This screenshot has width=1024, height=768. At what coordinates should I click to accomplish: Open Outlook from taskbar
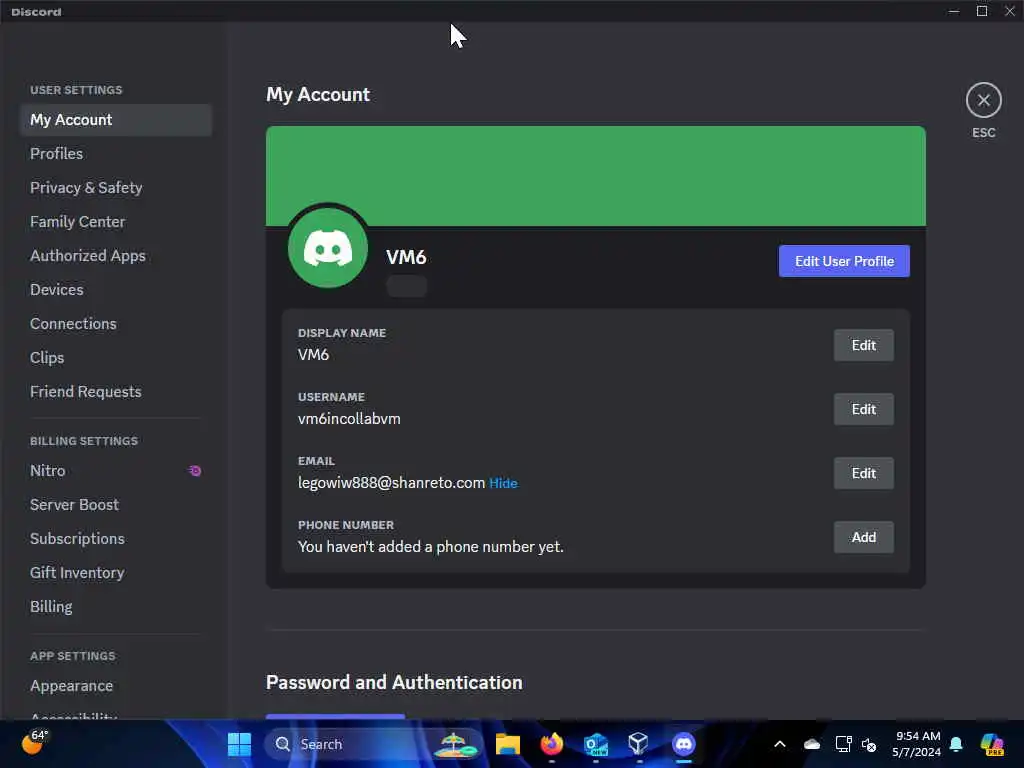596,744
